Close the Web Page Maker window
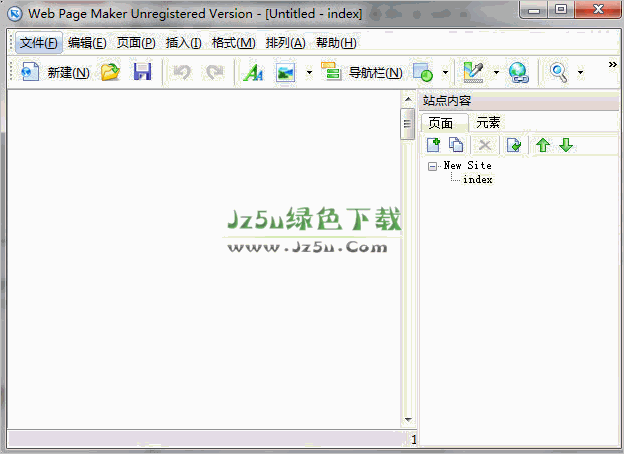624x454 pixels. click(598, 10)
